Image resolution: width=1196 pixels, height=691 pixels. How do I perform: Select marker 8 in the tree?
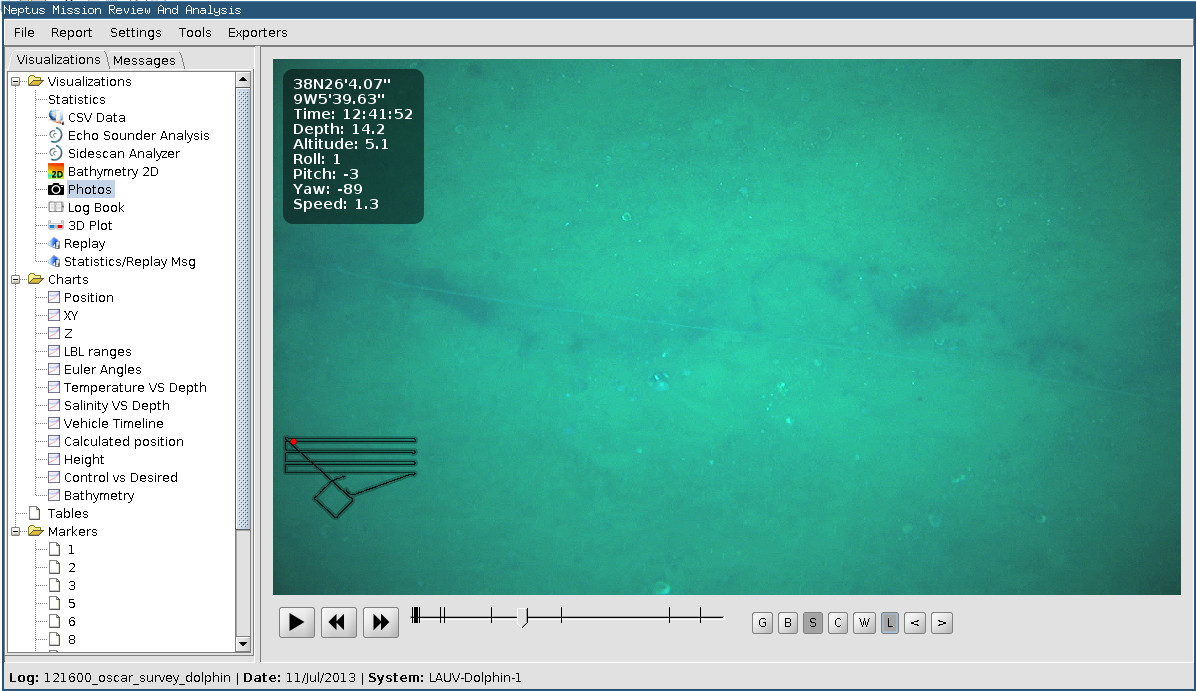click(x=72, y=640)
